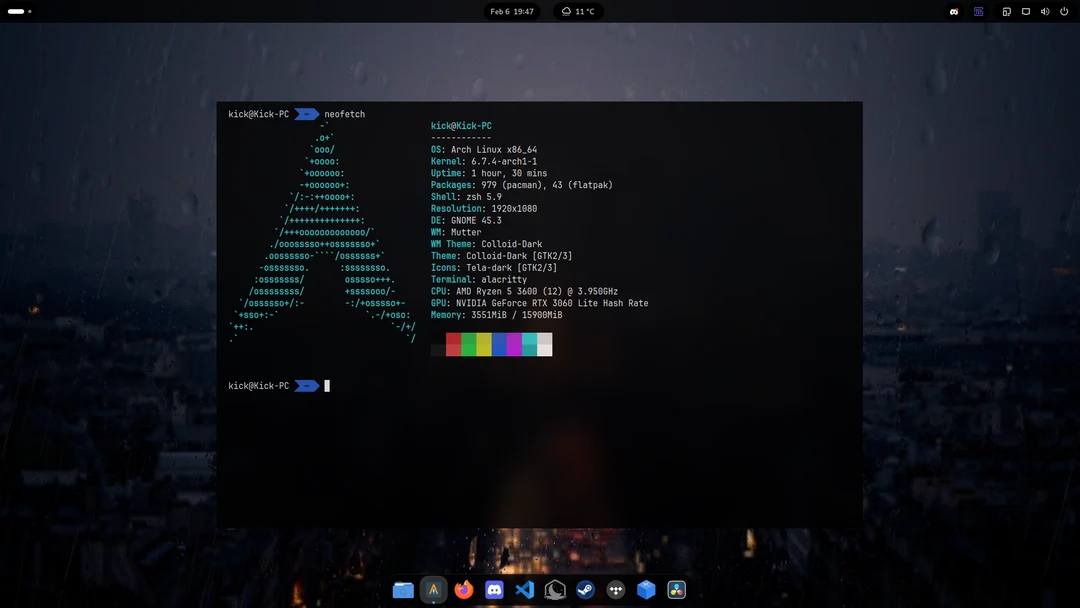
Task: Click the dotted app grid icon in the dock
Action: click(614, 590)
